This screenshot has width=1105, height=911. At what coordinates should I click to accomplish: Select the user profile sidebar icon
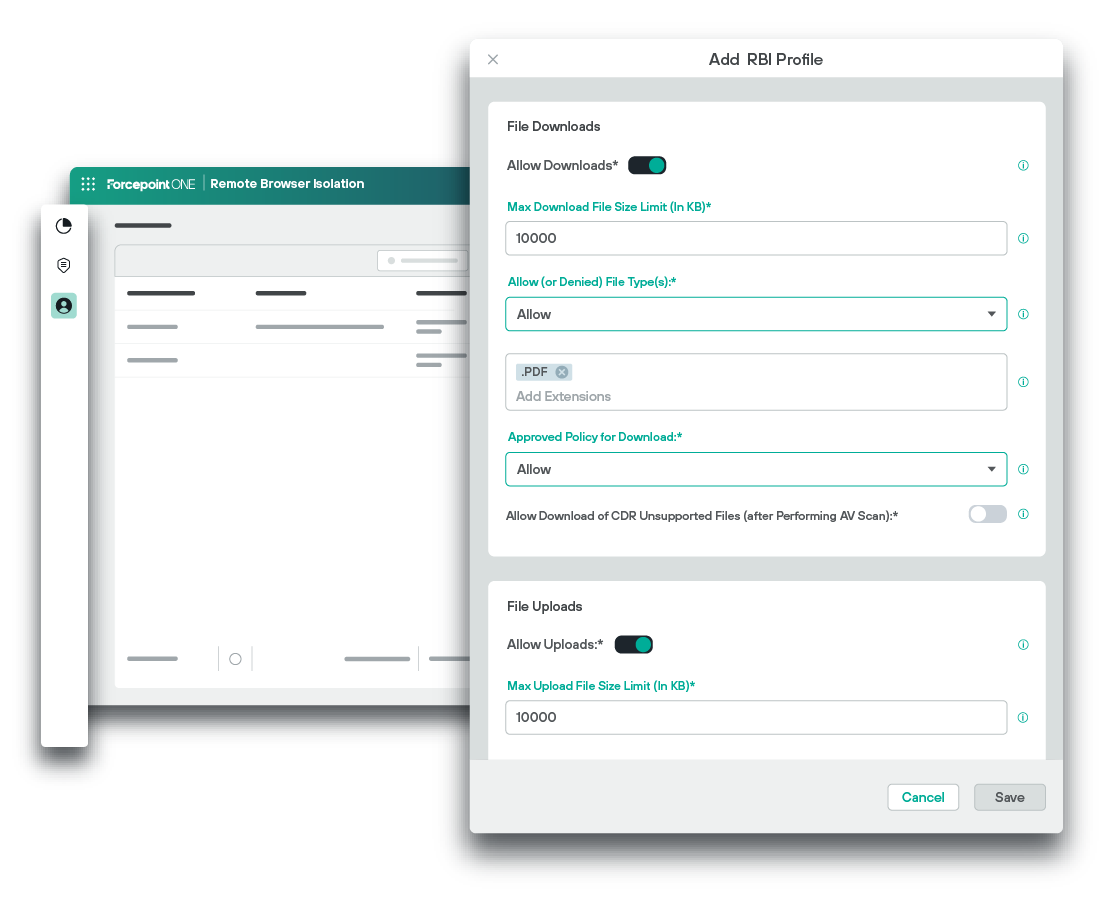[64, 306]
